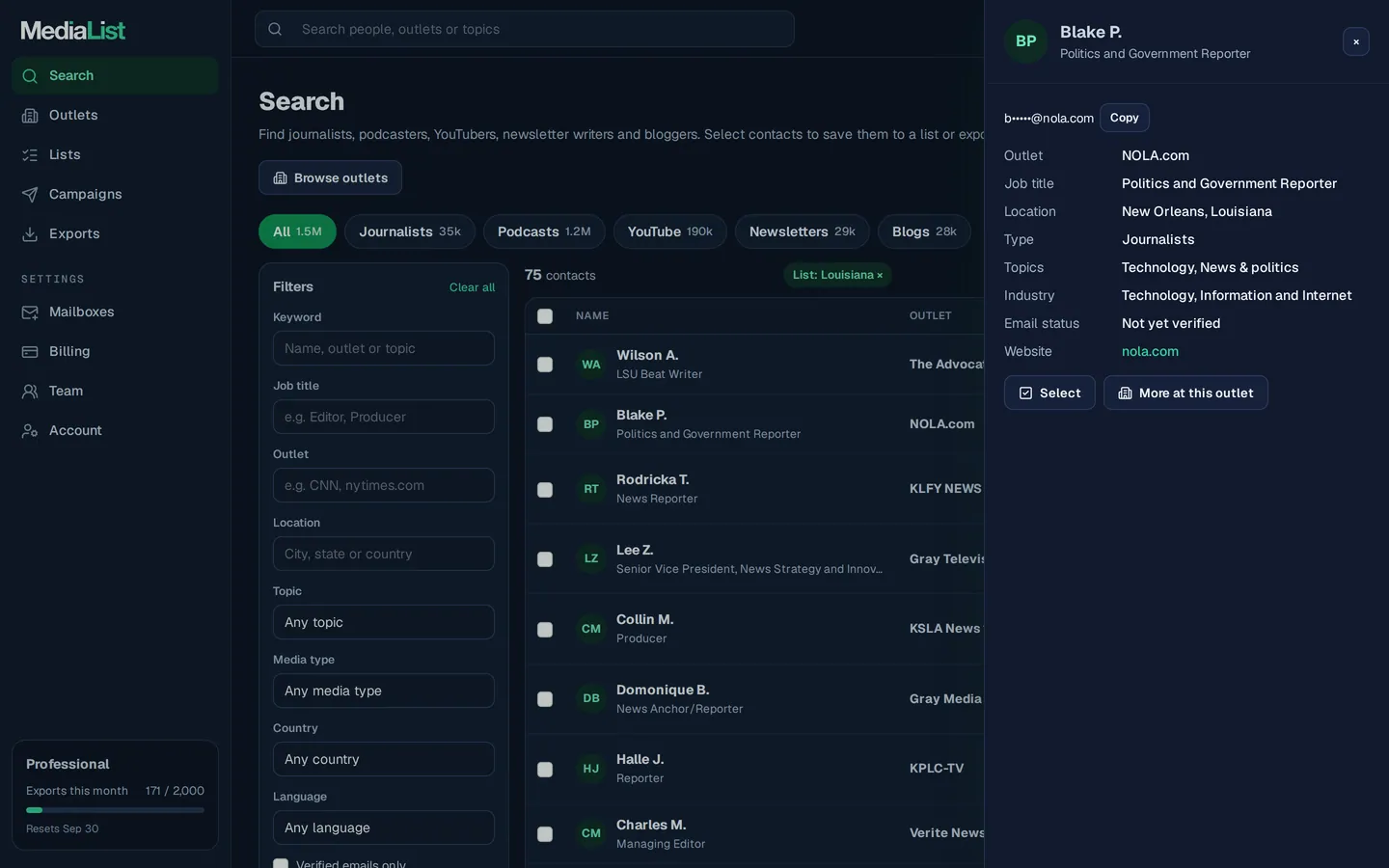This screenshot has height=868, width=1389.
Task: Click the Lists sidebar icon
Action: point(30,154)
